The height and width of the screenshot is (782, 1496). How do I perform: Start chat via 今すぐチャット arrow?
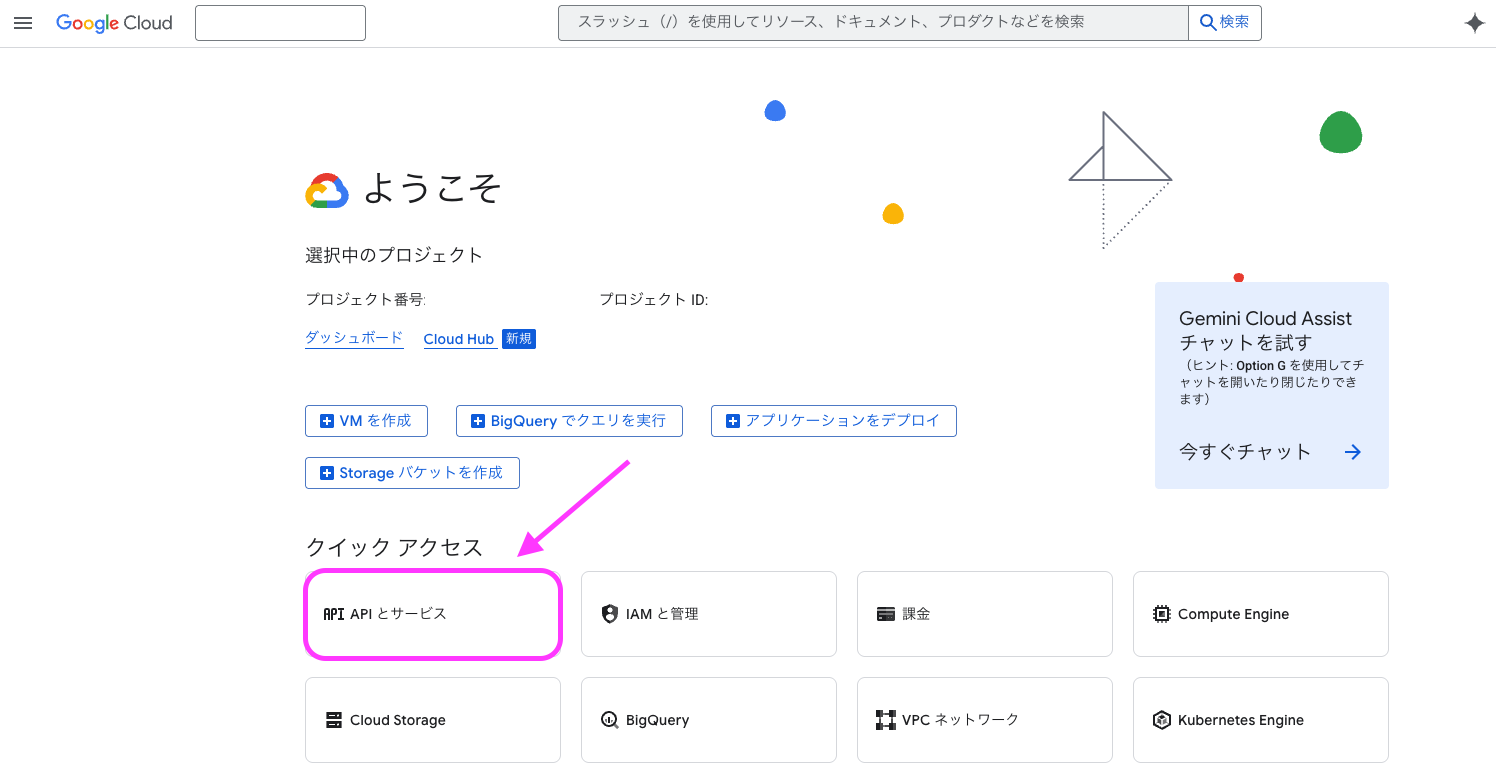coord(1352,451)
